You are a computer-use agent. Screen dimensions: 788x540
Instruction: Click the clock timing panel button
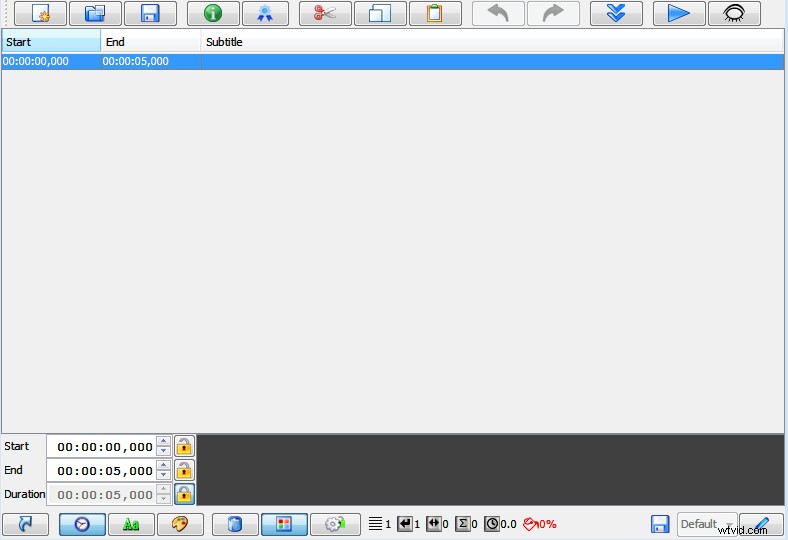[x=82, y=524]
